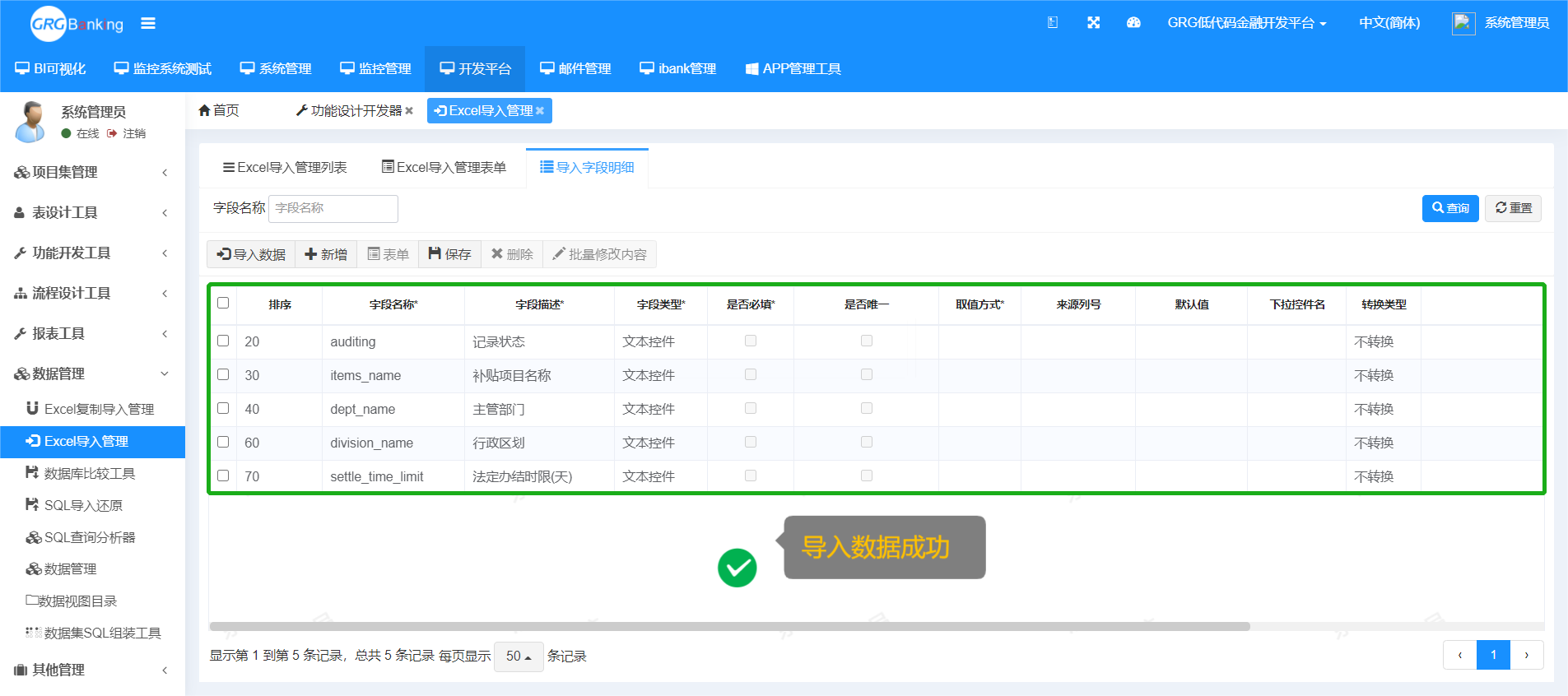Close the 功能设计开发器 tab
This screenshot has width=1568, height=696.
click(409, 110)
